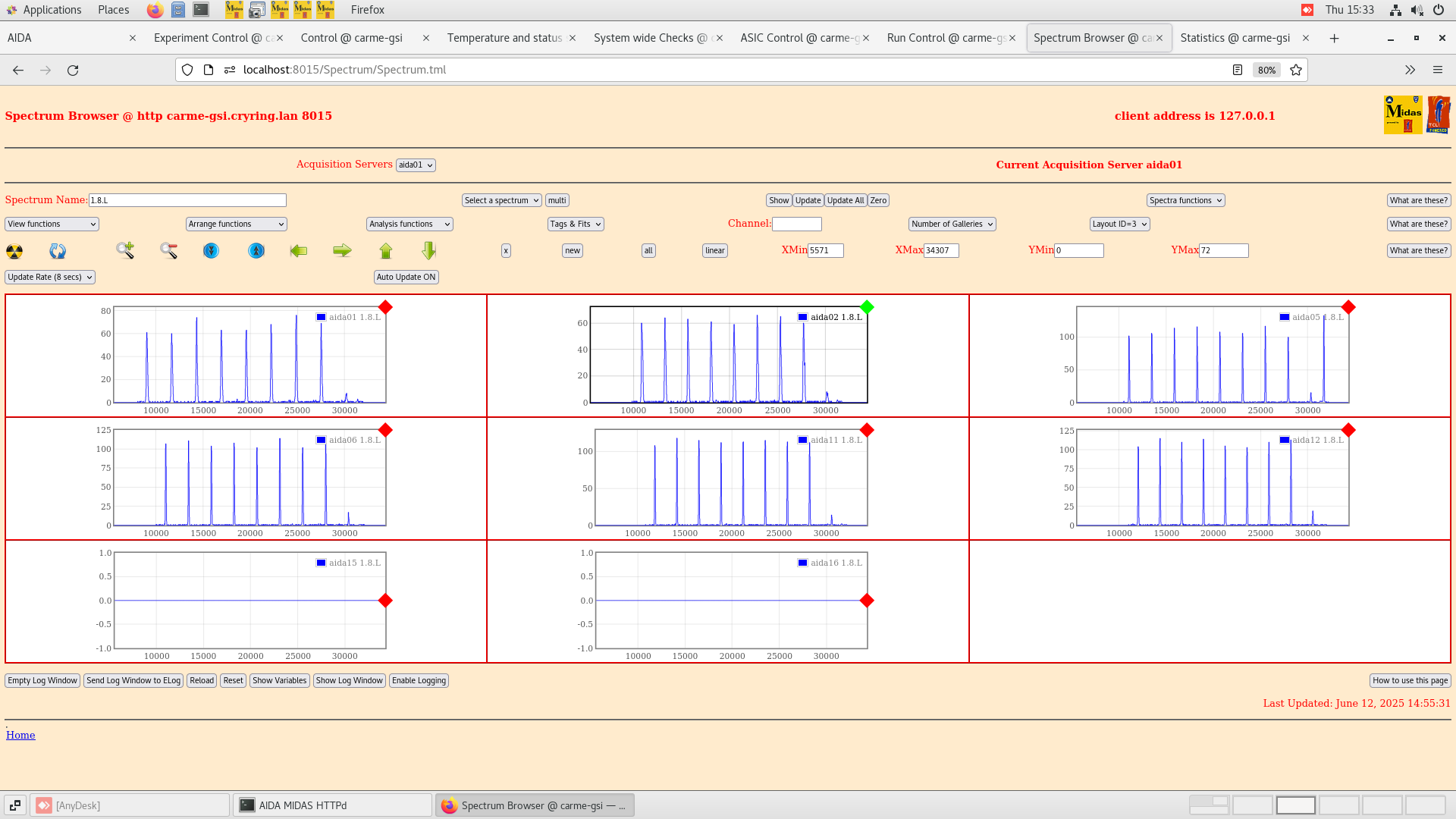Screen dimensions: 1456x819
Task: Click the blue refresh arrows icon
Action: [x=57, y=250]
